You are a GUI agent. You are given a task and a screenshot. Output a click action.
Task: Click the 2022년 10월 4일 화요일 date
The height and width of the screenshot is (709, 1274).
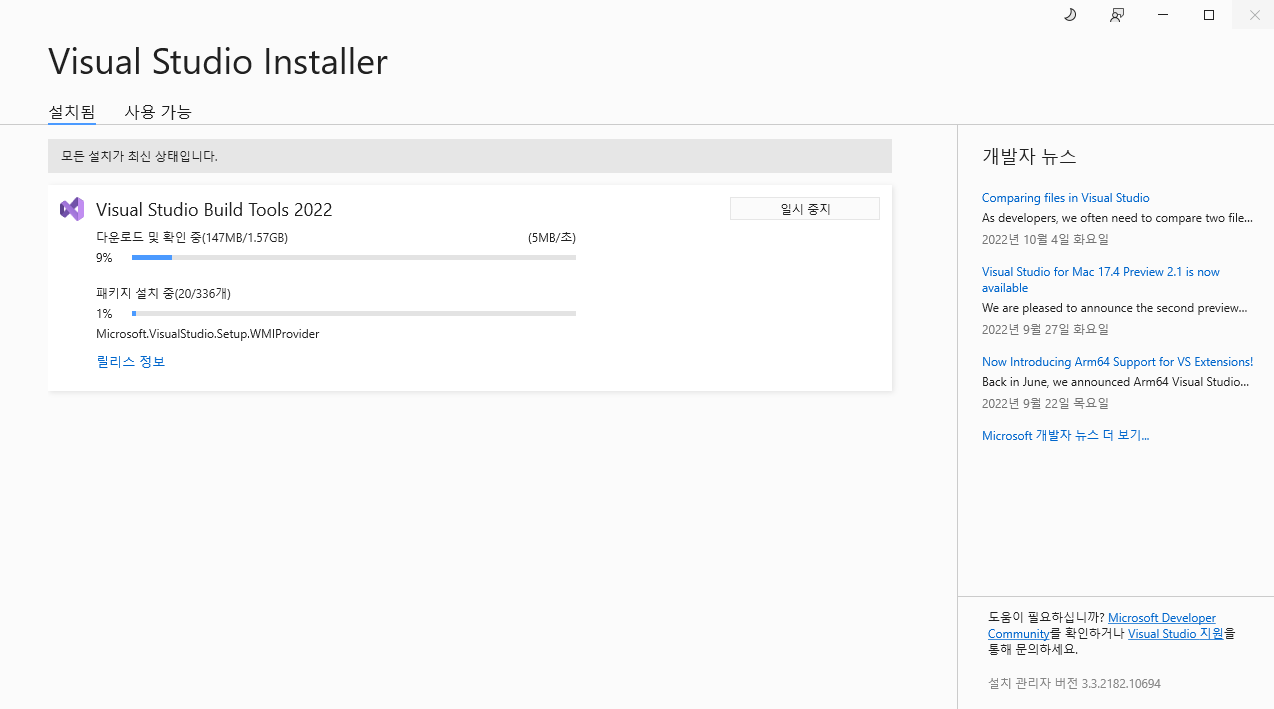click(1045, 240)
